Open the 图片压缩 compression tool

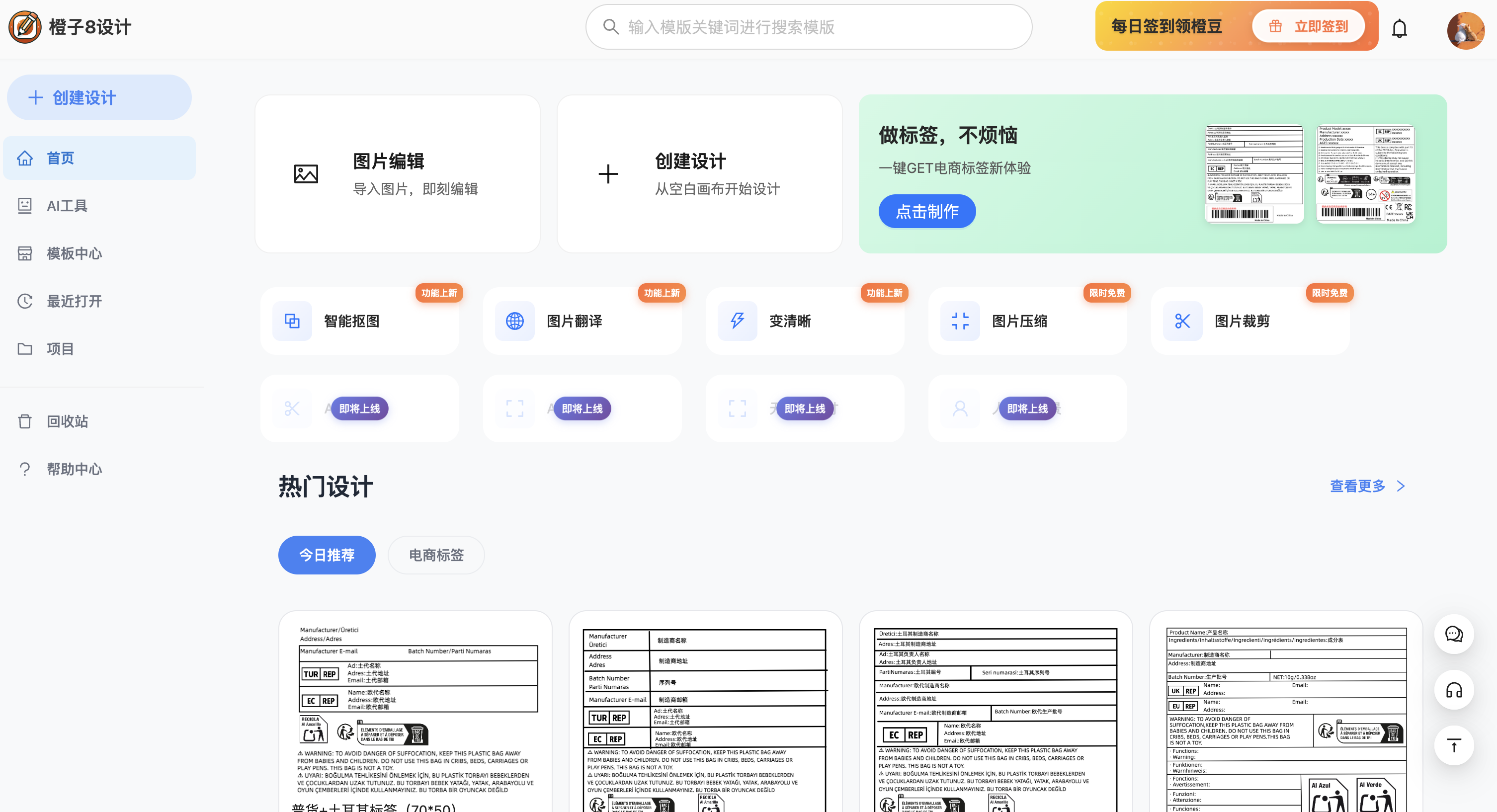tap(1025, 321)
